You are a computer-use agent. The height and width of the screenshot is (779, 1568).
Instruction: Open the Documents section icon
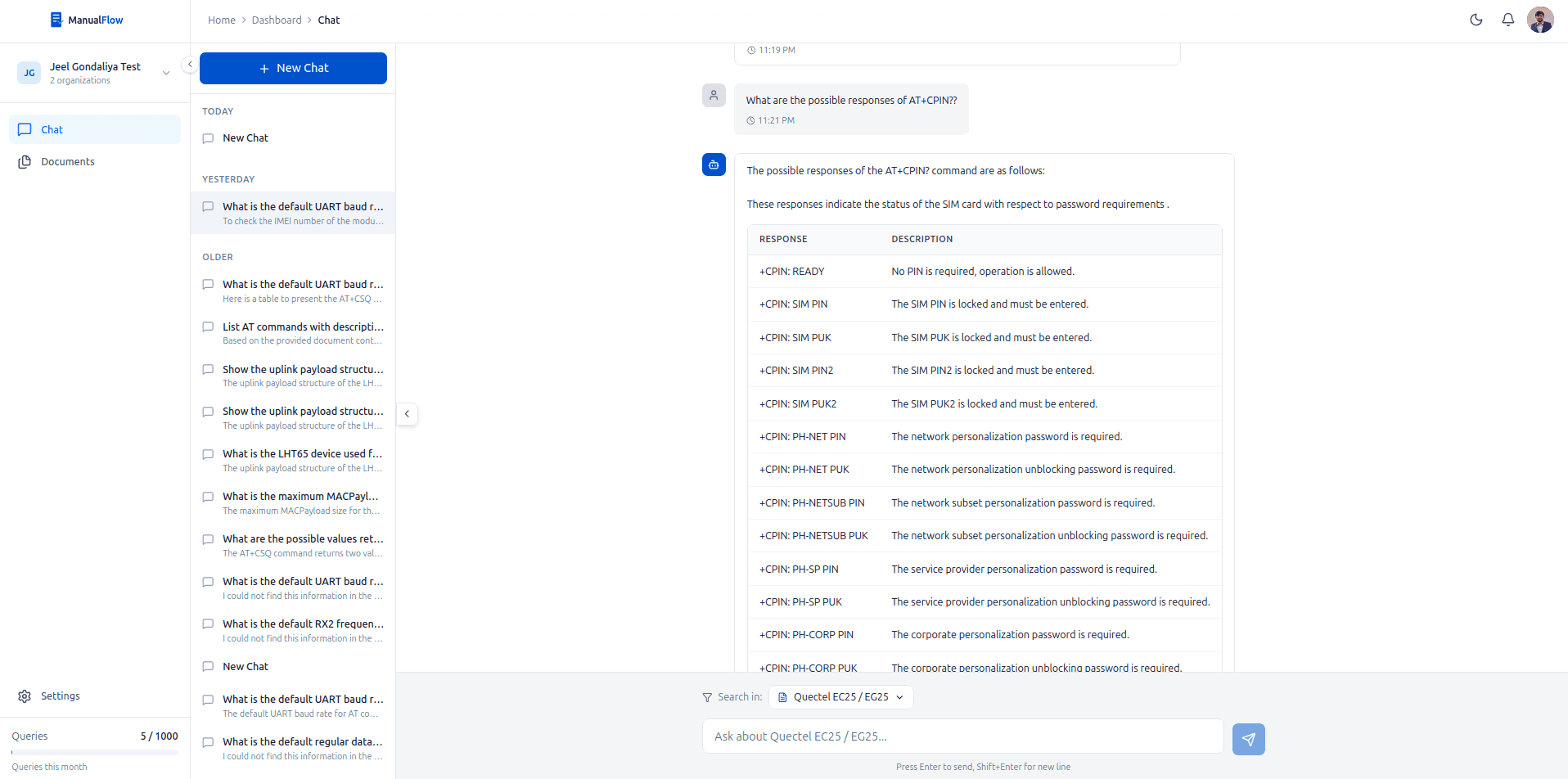[x=25, y=161]
